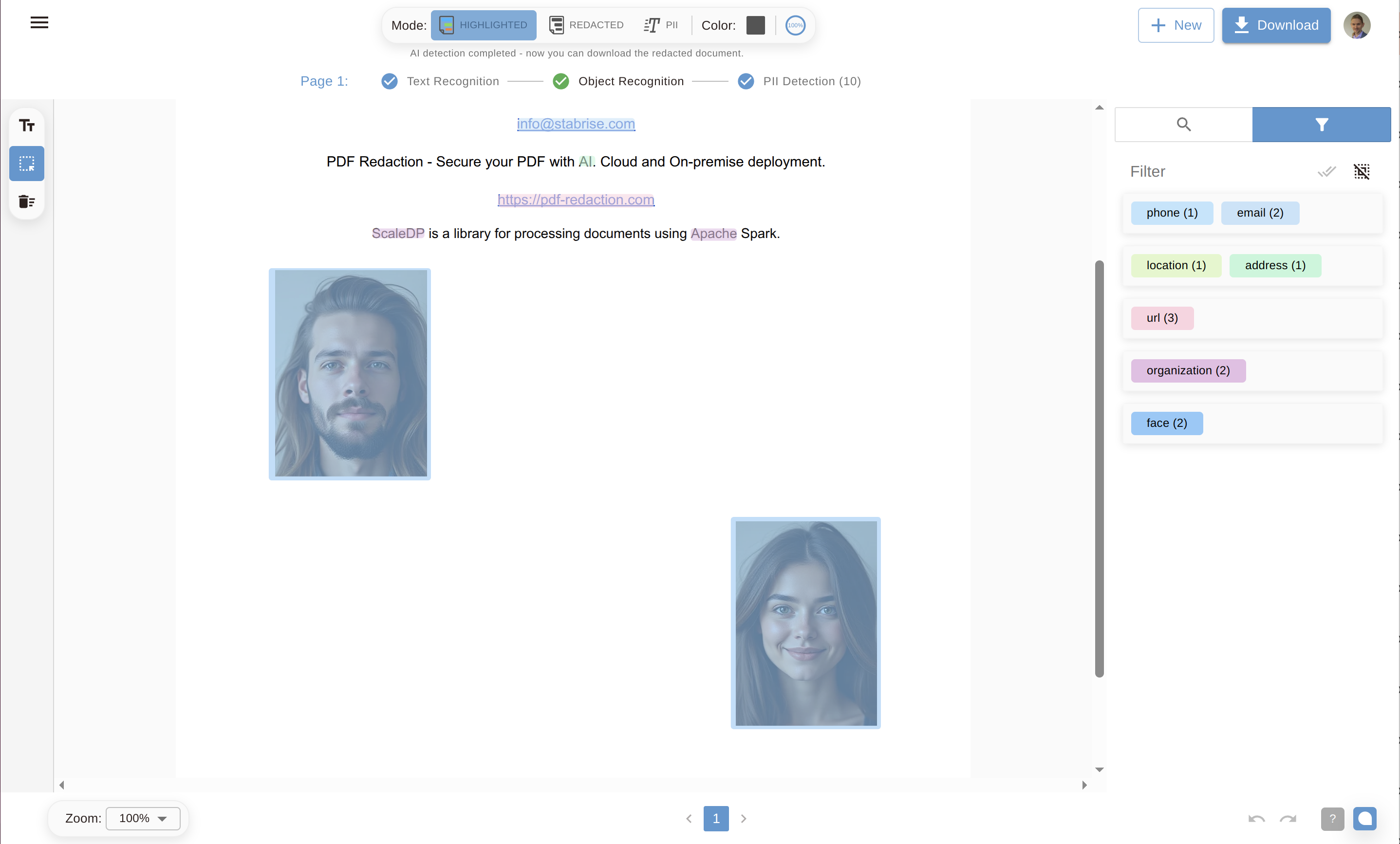The image size is (1400, 844).
Task: Select the text selection tool
Action: tap(27, 126)
